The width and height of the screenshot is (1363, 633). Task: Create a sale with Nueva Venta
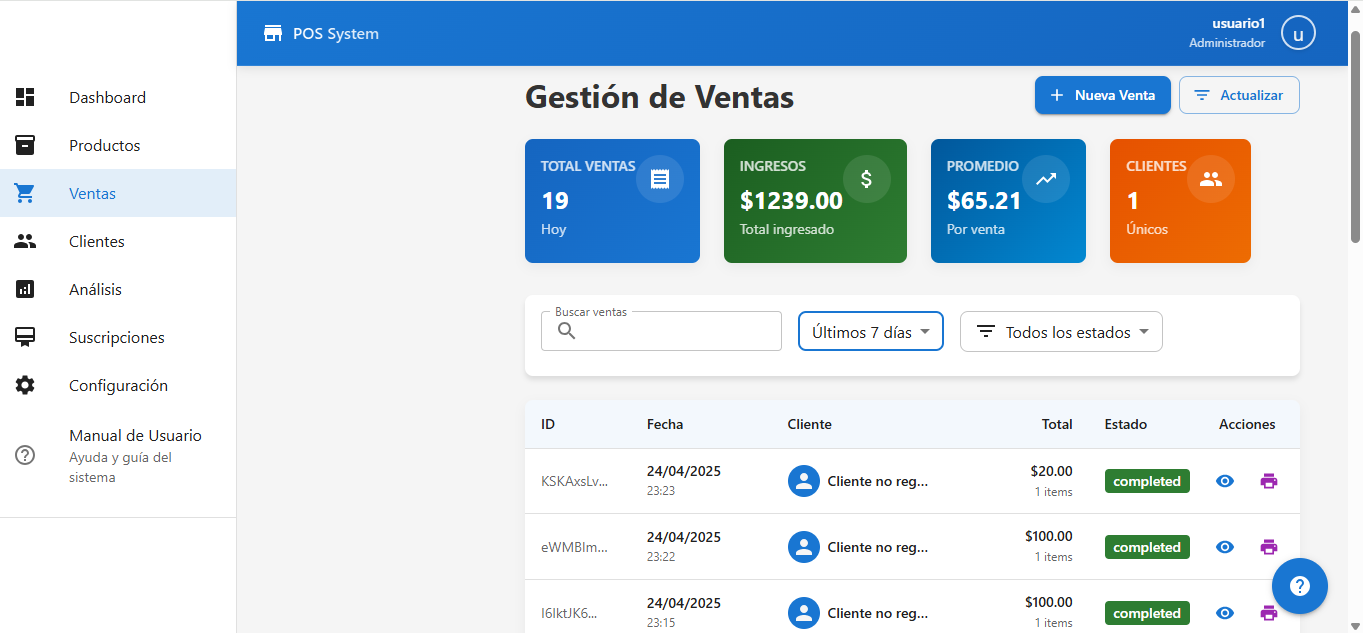click(x=1102, y=95)
